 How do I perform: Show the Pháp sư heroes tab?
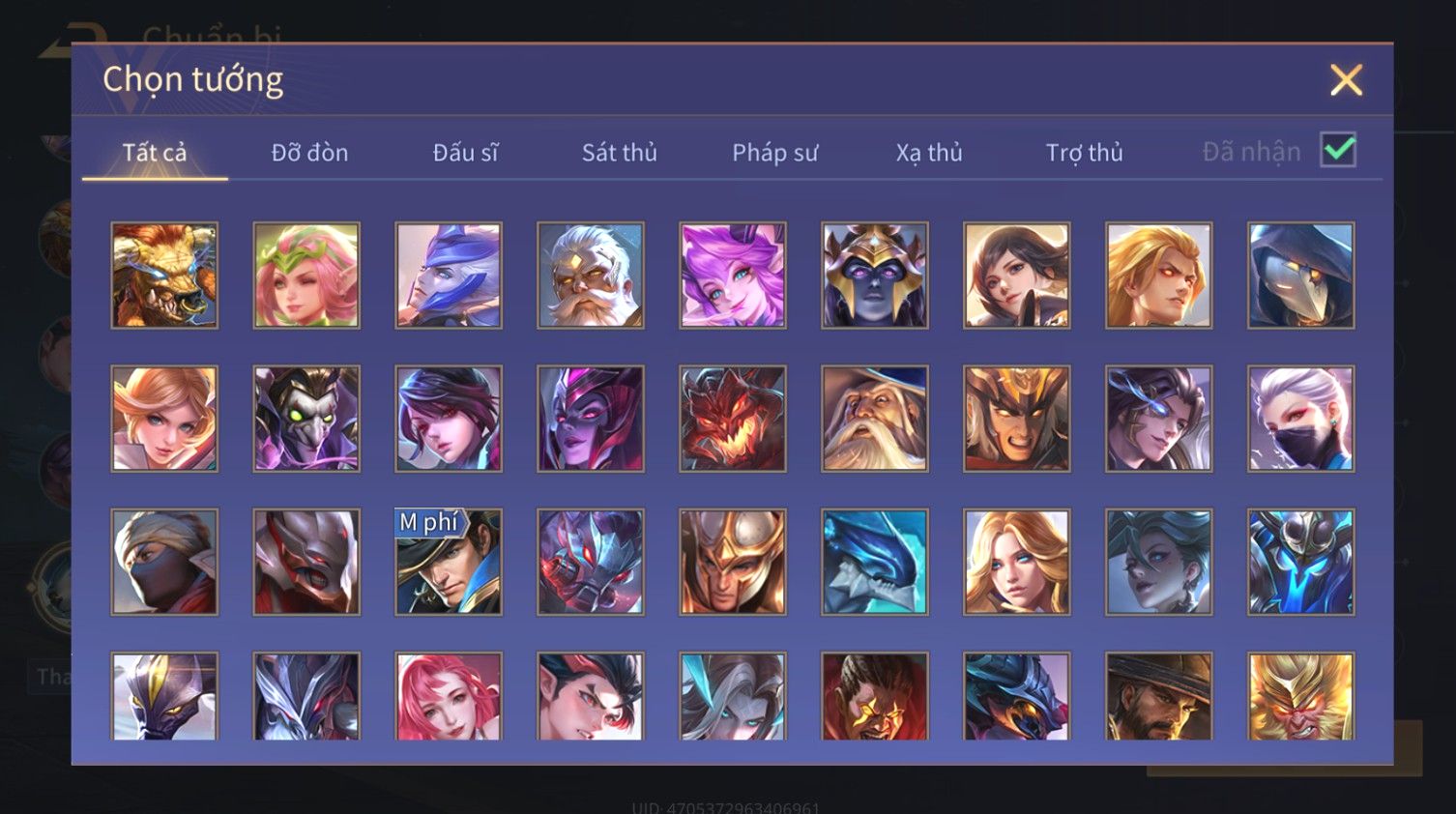coord(774,153)
